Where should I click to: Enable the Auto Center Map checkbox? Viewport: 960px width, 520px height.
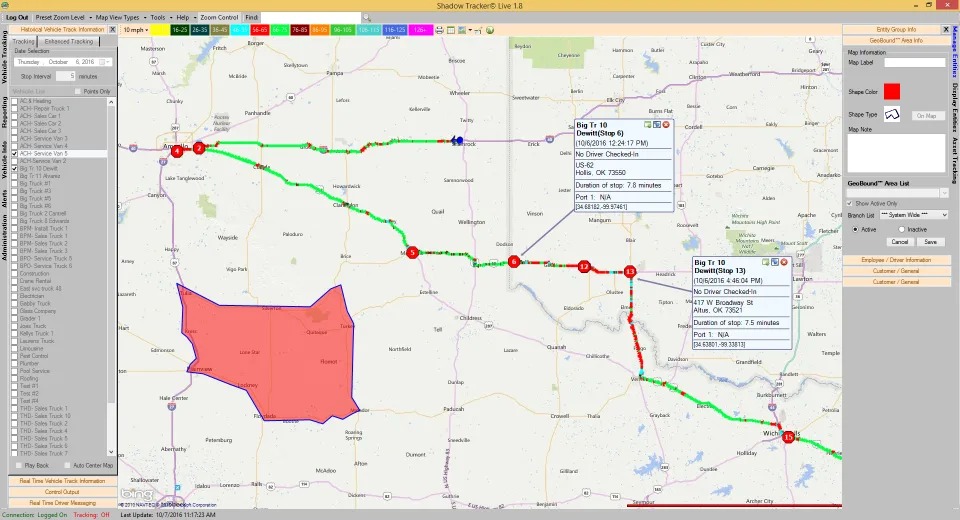point(67,465)
